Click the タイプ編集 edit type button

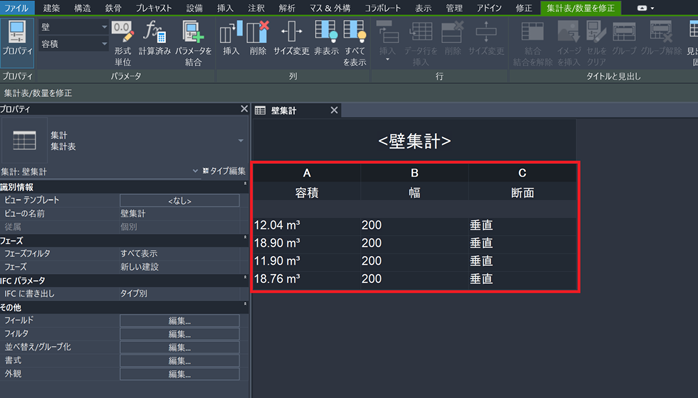click(224, 171)
